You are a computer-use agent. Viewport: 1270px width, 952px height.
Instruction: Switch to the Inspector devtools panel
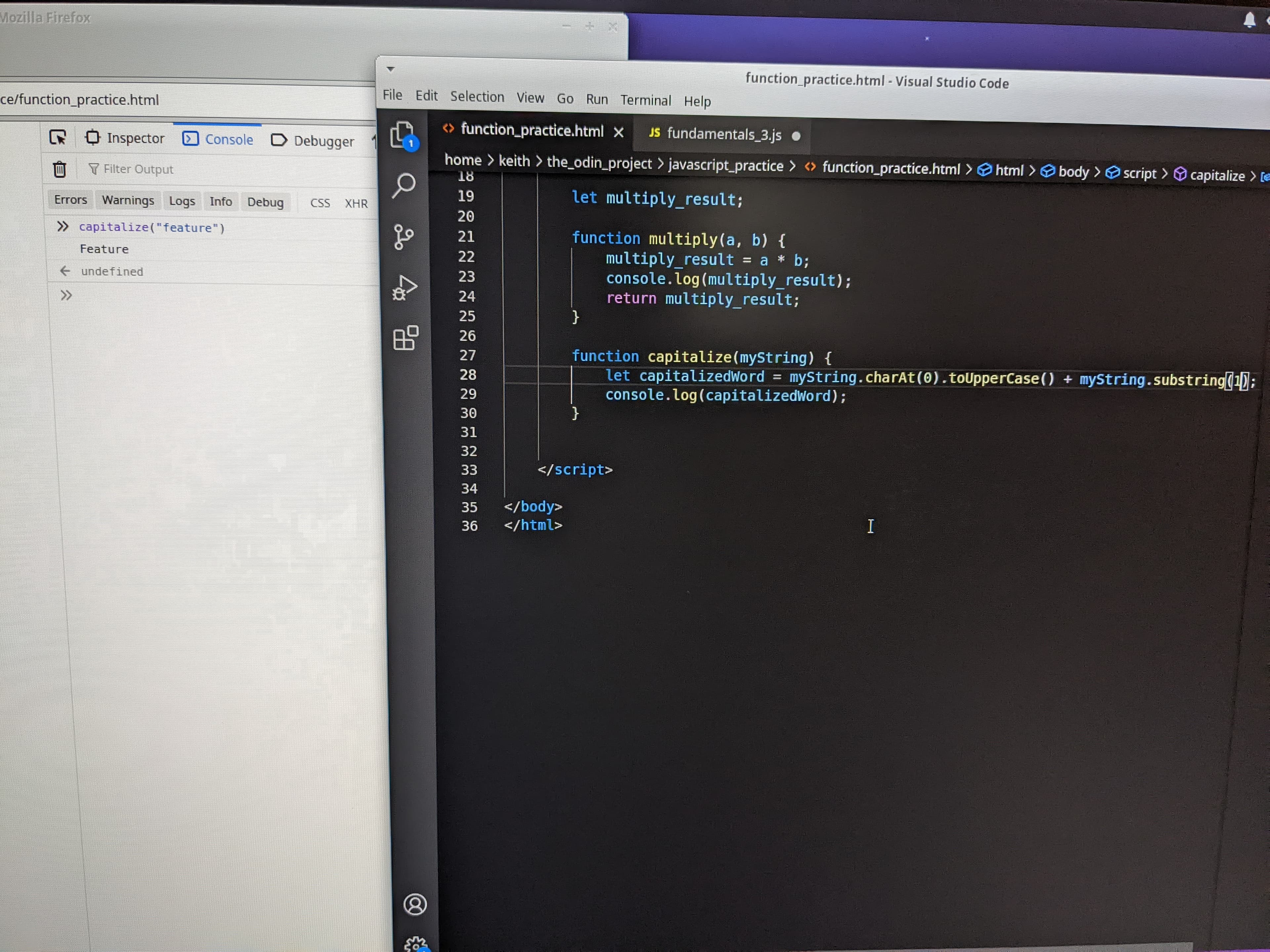click(x=125, y=138)
